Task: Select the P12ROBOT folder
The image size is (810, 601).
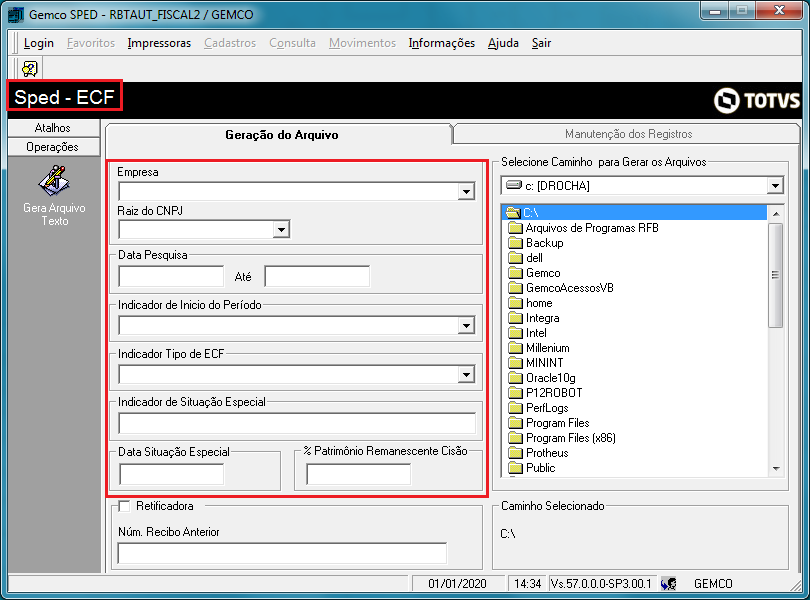Action: pyautogui.click(x=546, y=393)
